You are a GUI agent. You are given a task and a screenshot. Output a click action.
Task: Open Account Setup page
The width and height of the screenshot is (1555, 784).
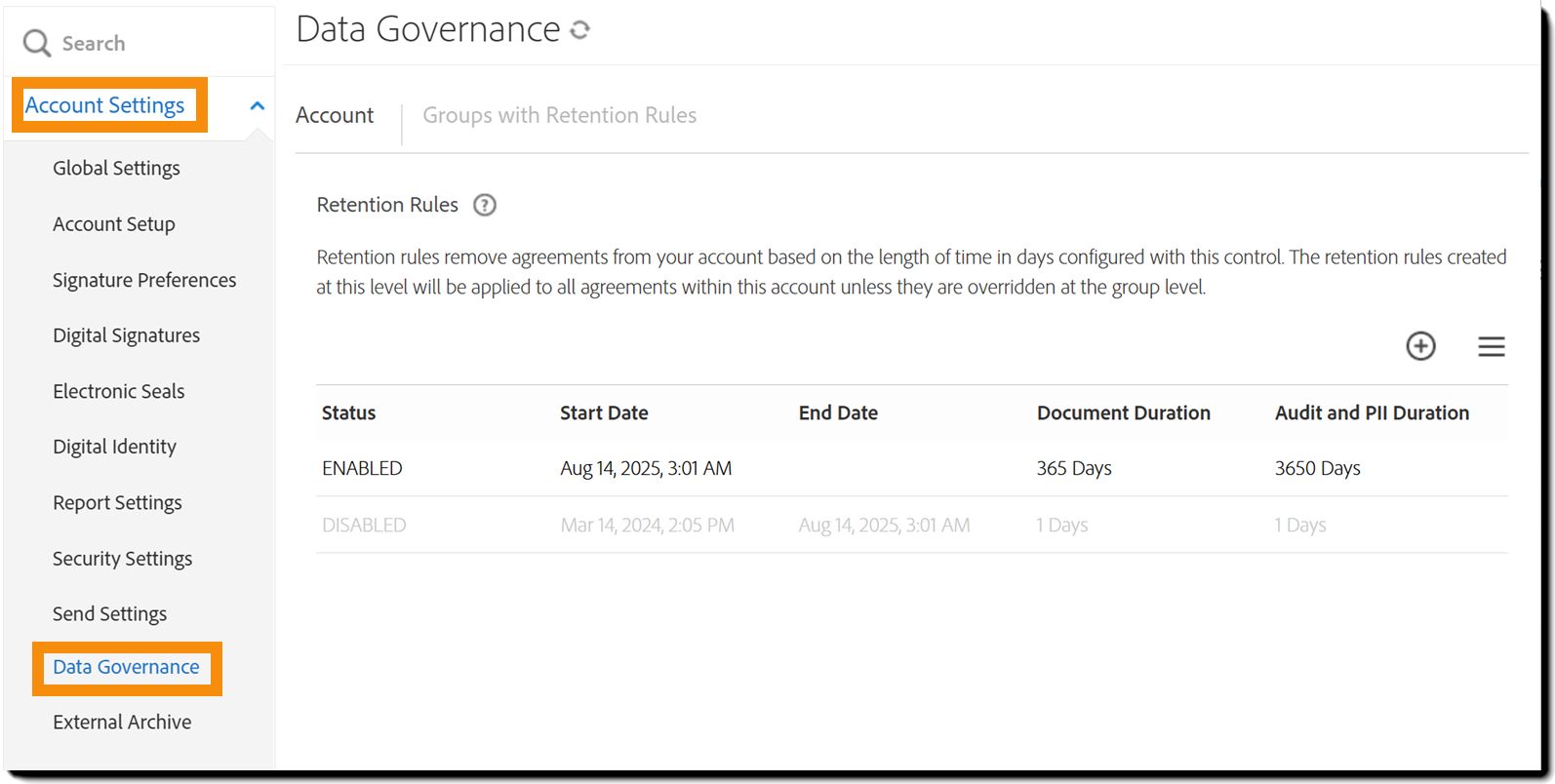tap(114, 224)
